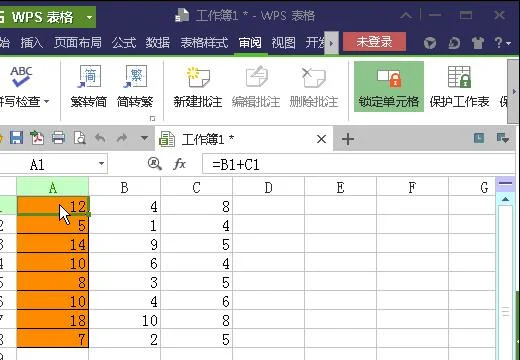This screenshot has height=360, width=520.
Task: Select cell C1 containing 8
Action: [197, 206]
